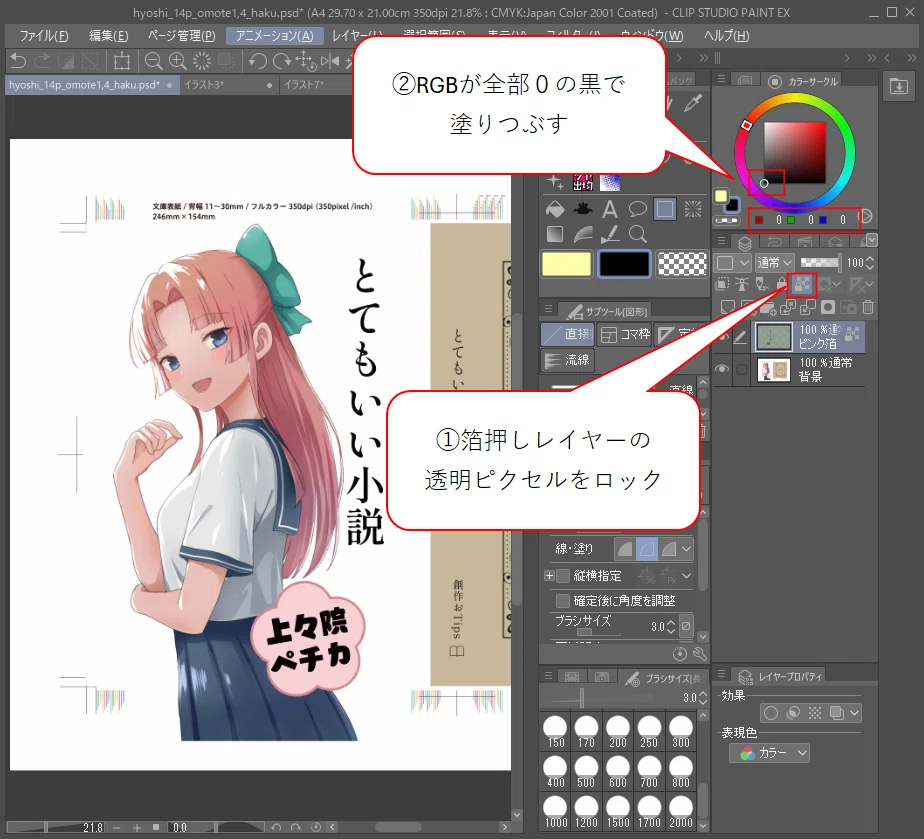Select the Figure tool

pyautogui.click(x=665, y=209)
